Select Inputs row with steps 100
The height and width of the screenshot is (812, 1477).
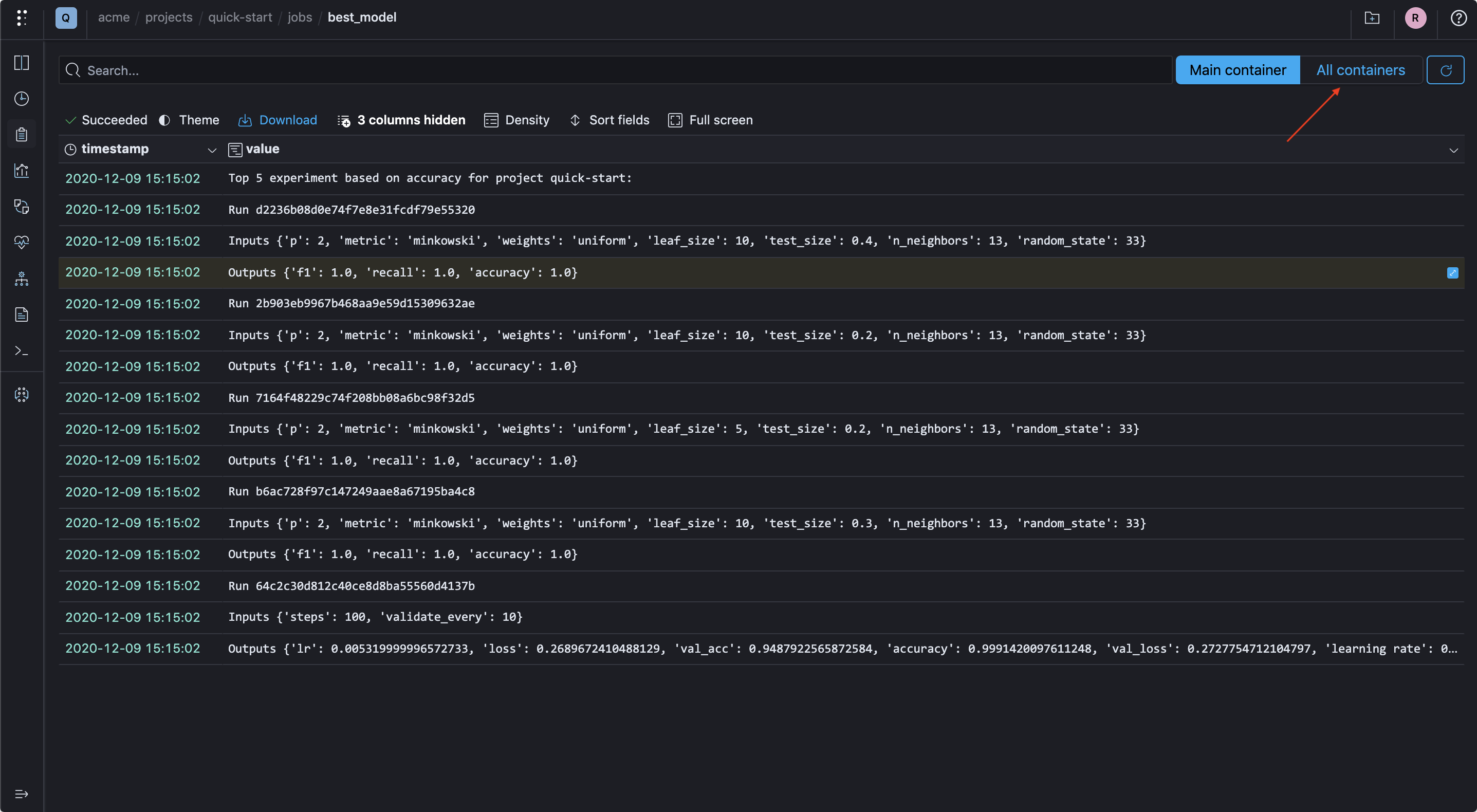761,617
